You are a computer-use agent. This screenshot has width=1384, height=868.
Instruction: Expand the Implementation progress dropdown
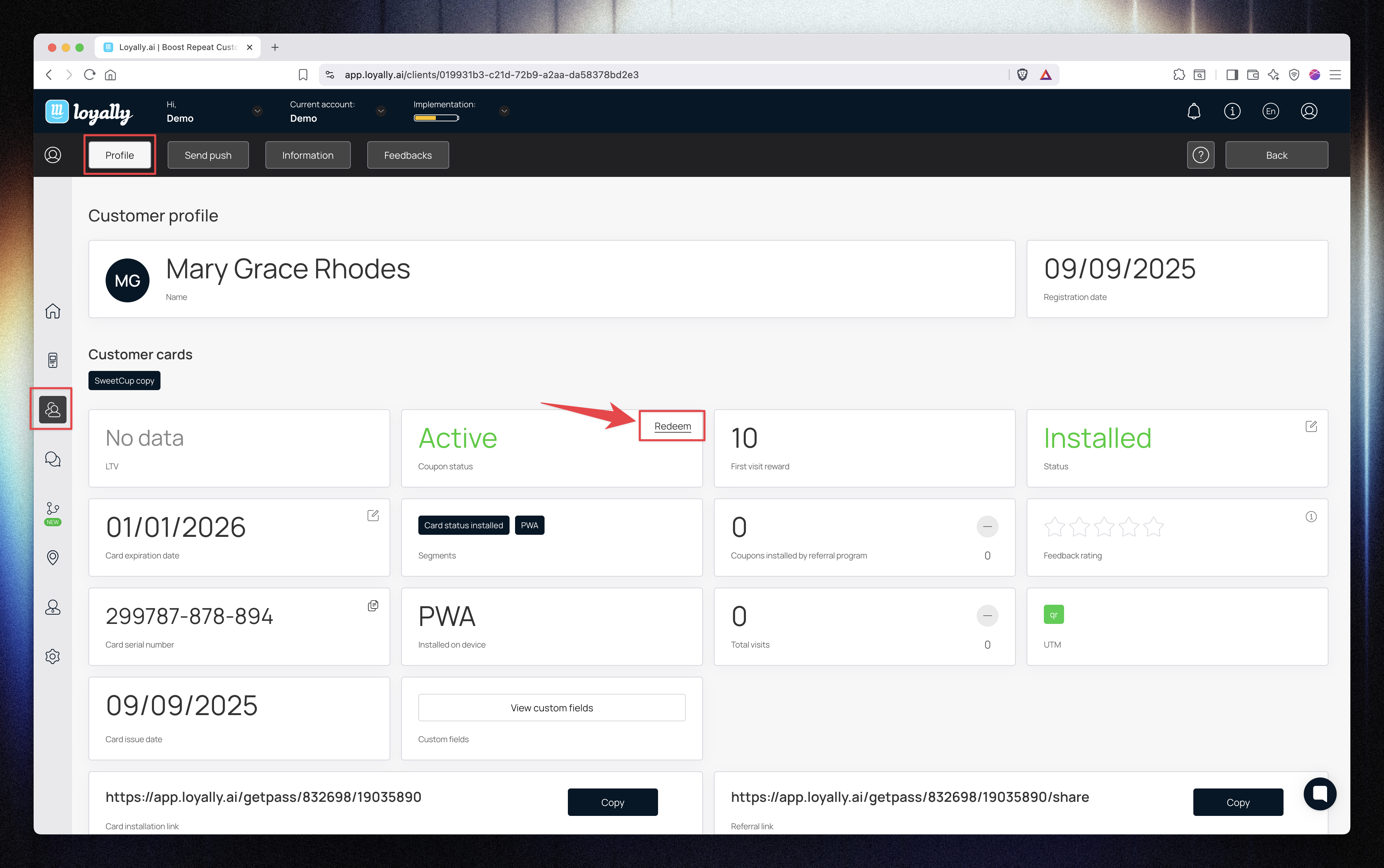click(x=504, y=111)
